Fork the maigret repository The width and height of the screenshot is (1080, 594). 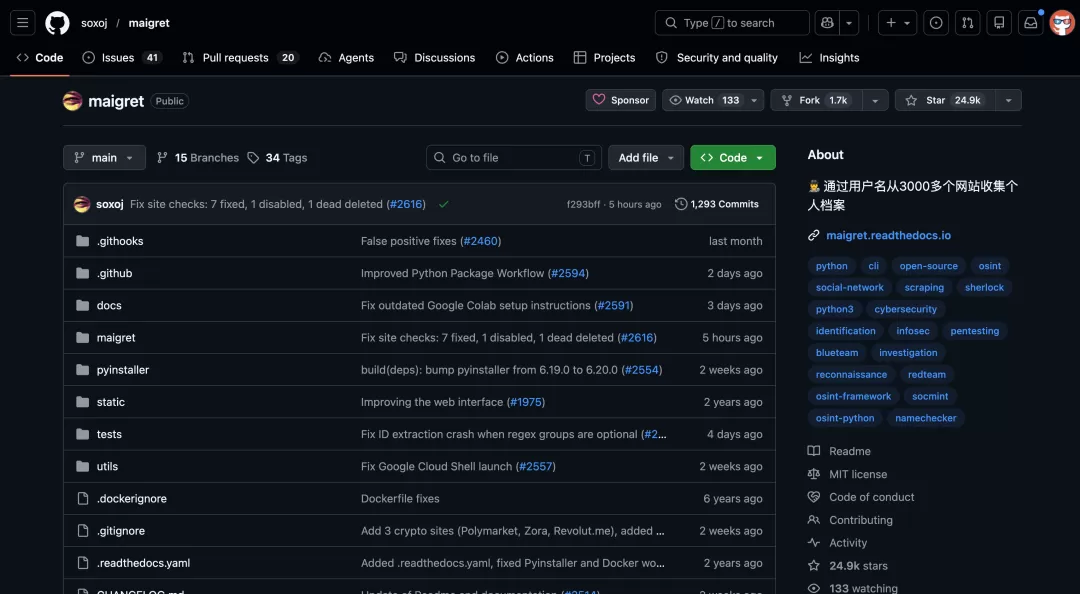pyautogui.click(x=816, y=101)
